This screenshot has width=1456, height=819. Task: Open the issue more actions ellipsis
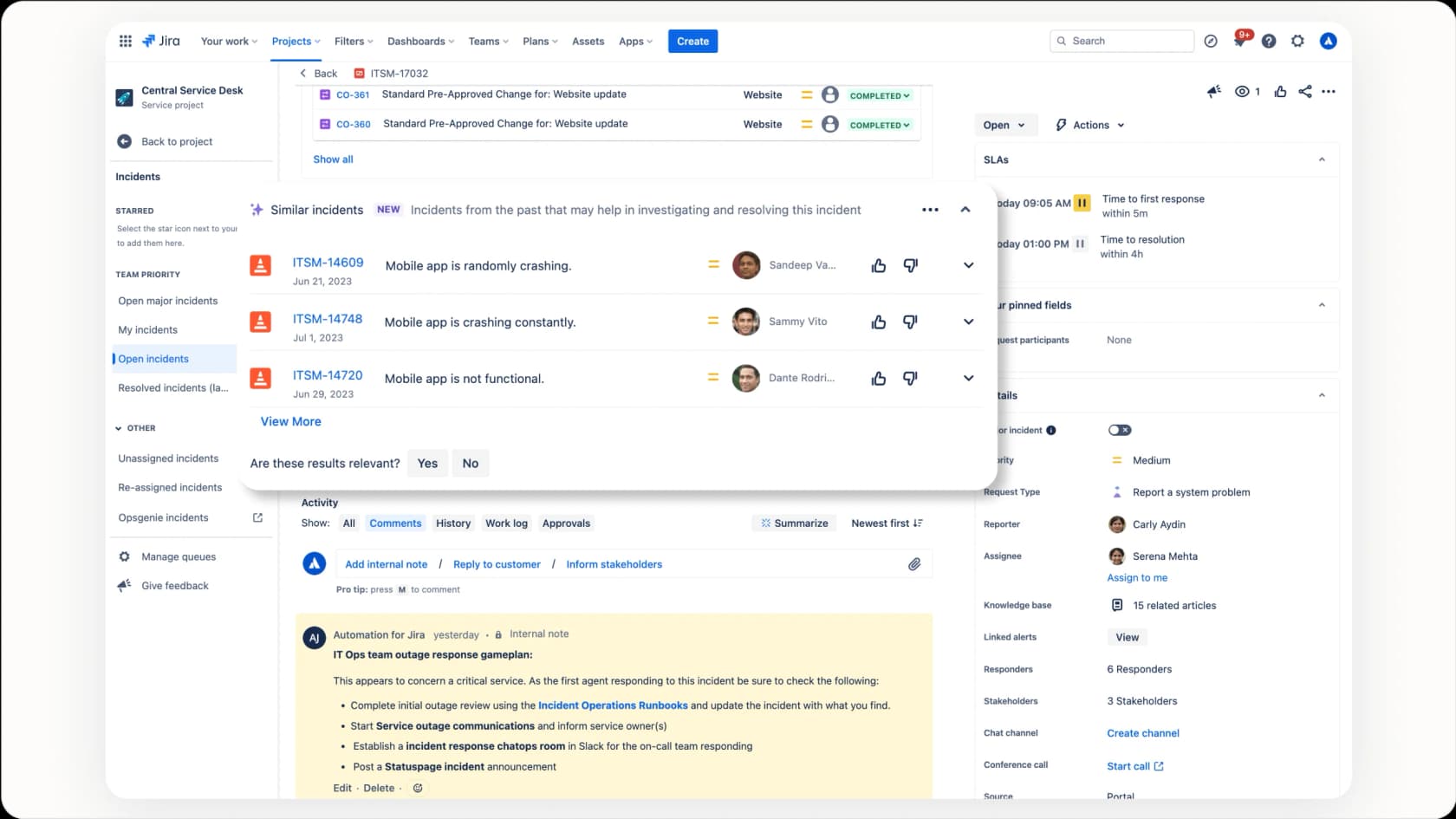1329,91
